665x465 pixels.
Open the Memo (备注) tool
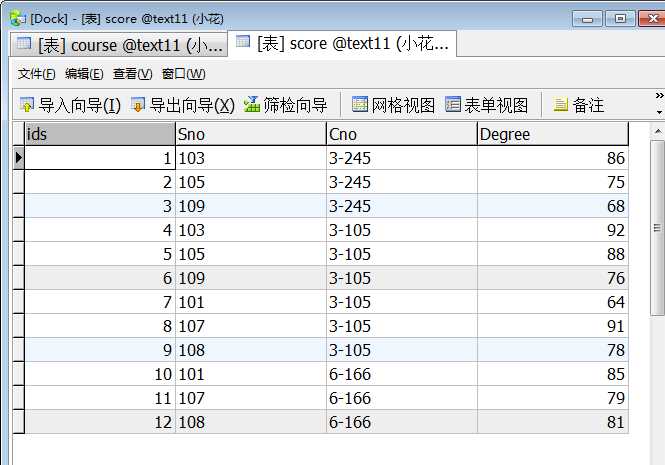coord(578,105)
